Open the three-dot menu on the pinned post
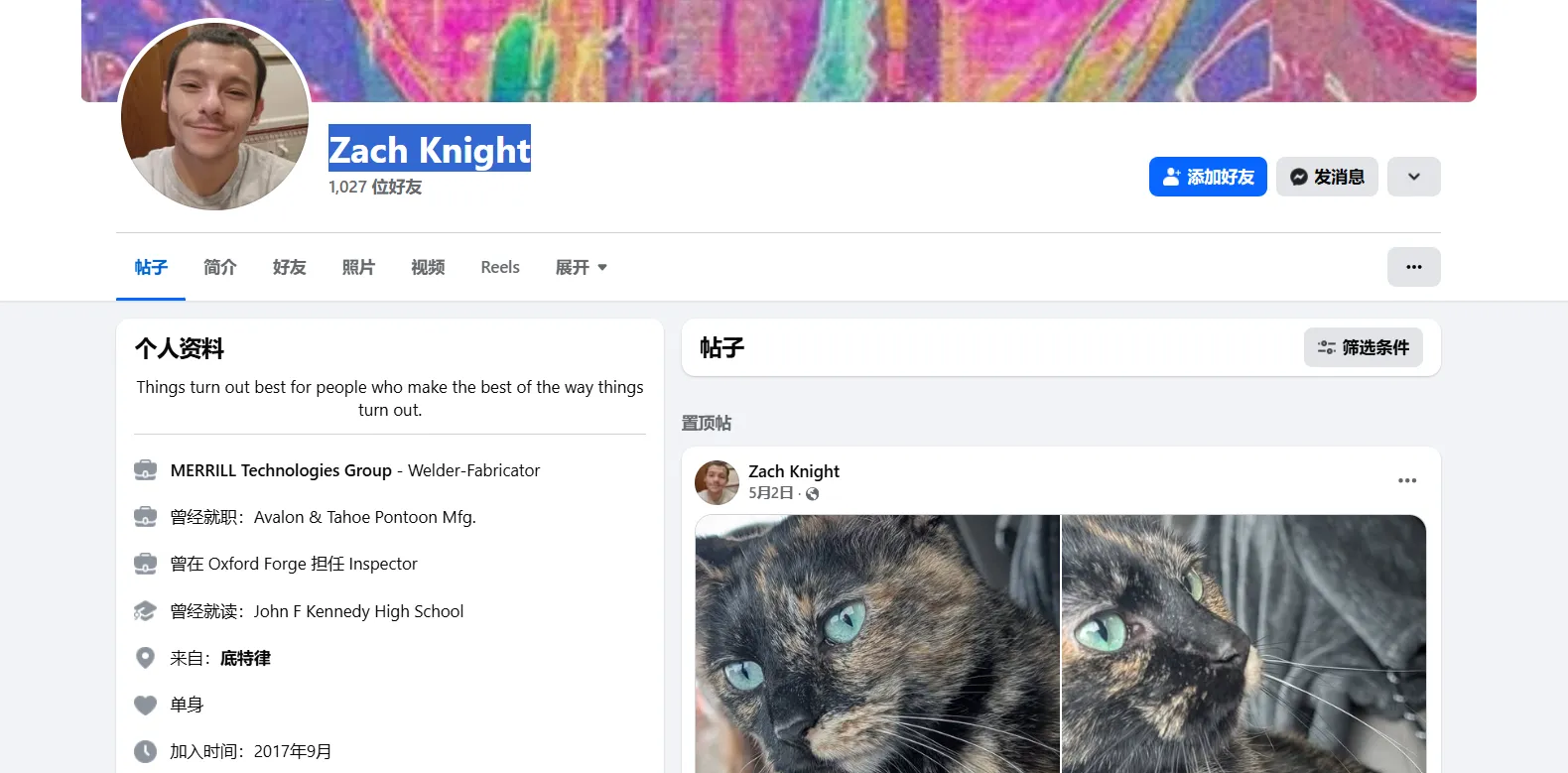Viewport: 1568px width, 773px height. 1407,480
